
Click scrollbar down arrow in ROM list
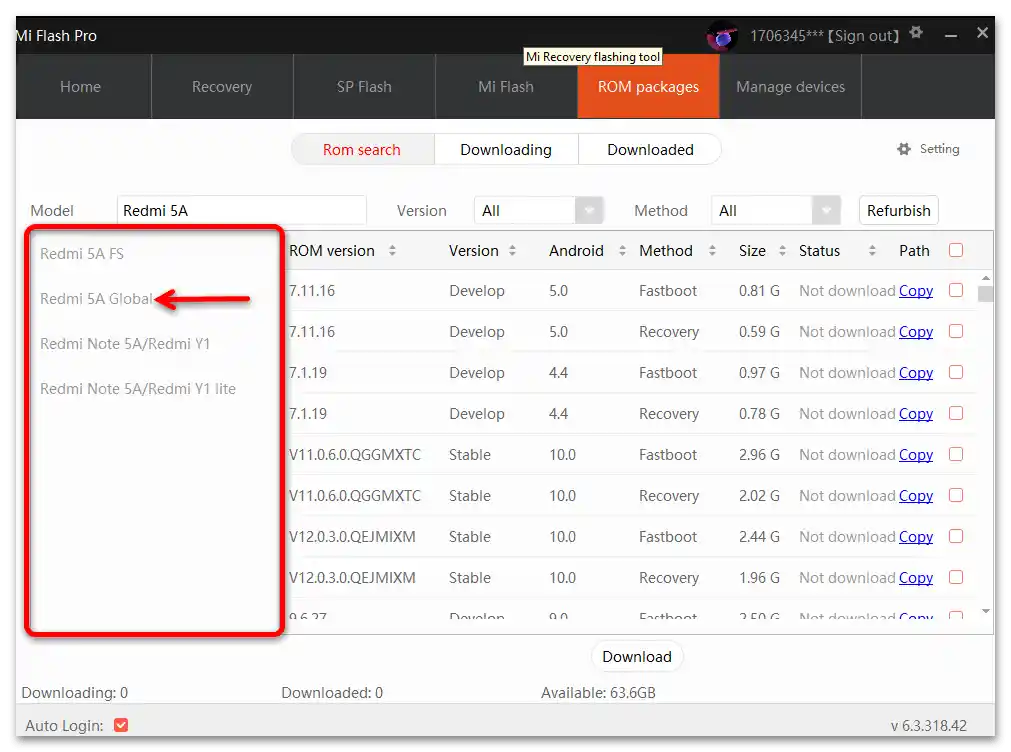point(985,611)
